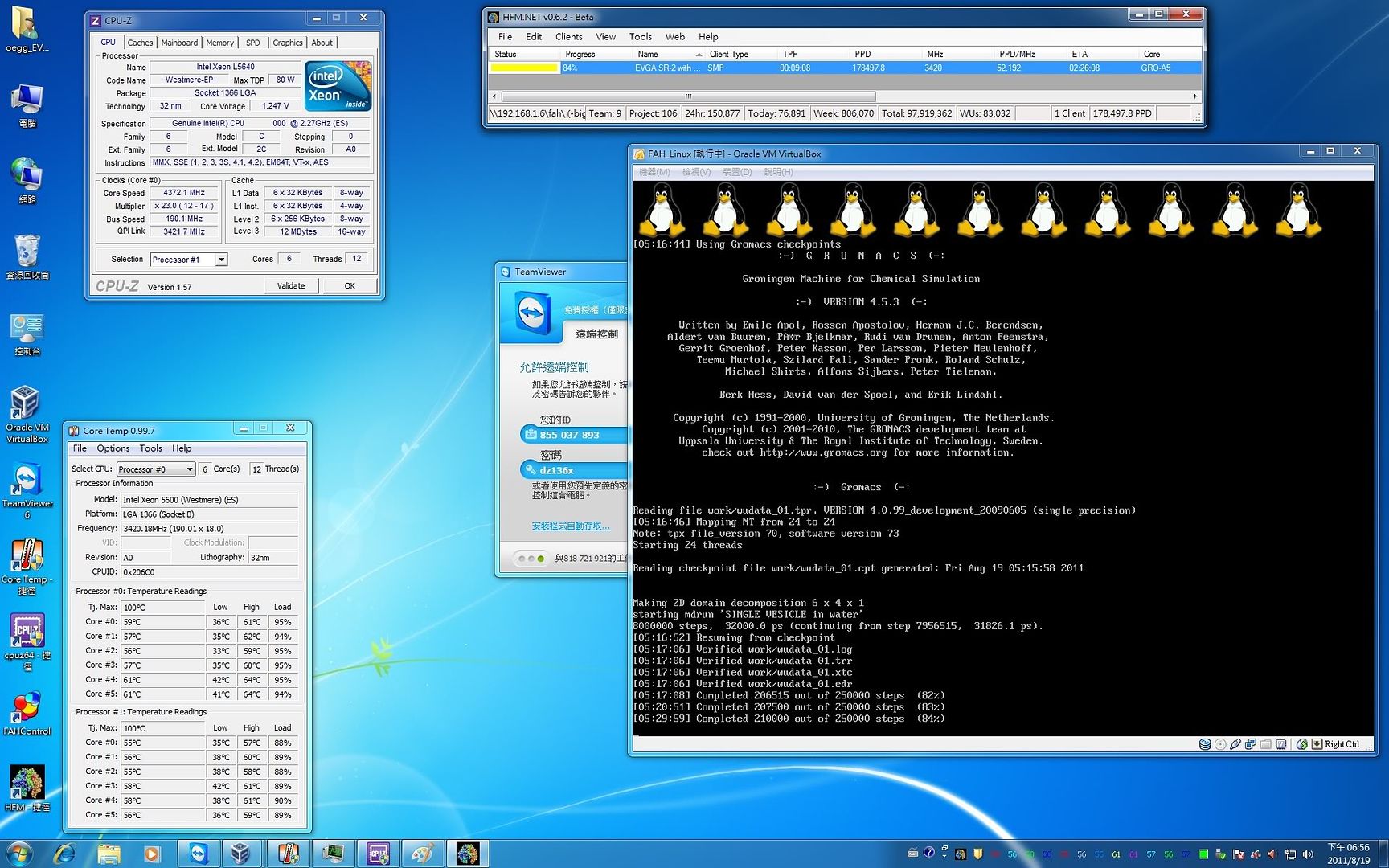Click the Right Ctrl host key indicator
This screenshot has height=868, width=1389.
[x=1336, y=744]
